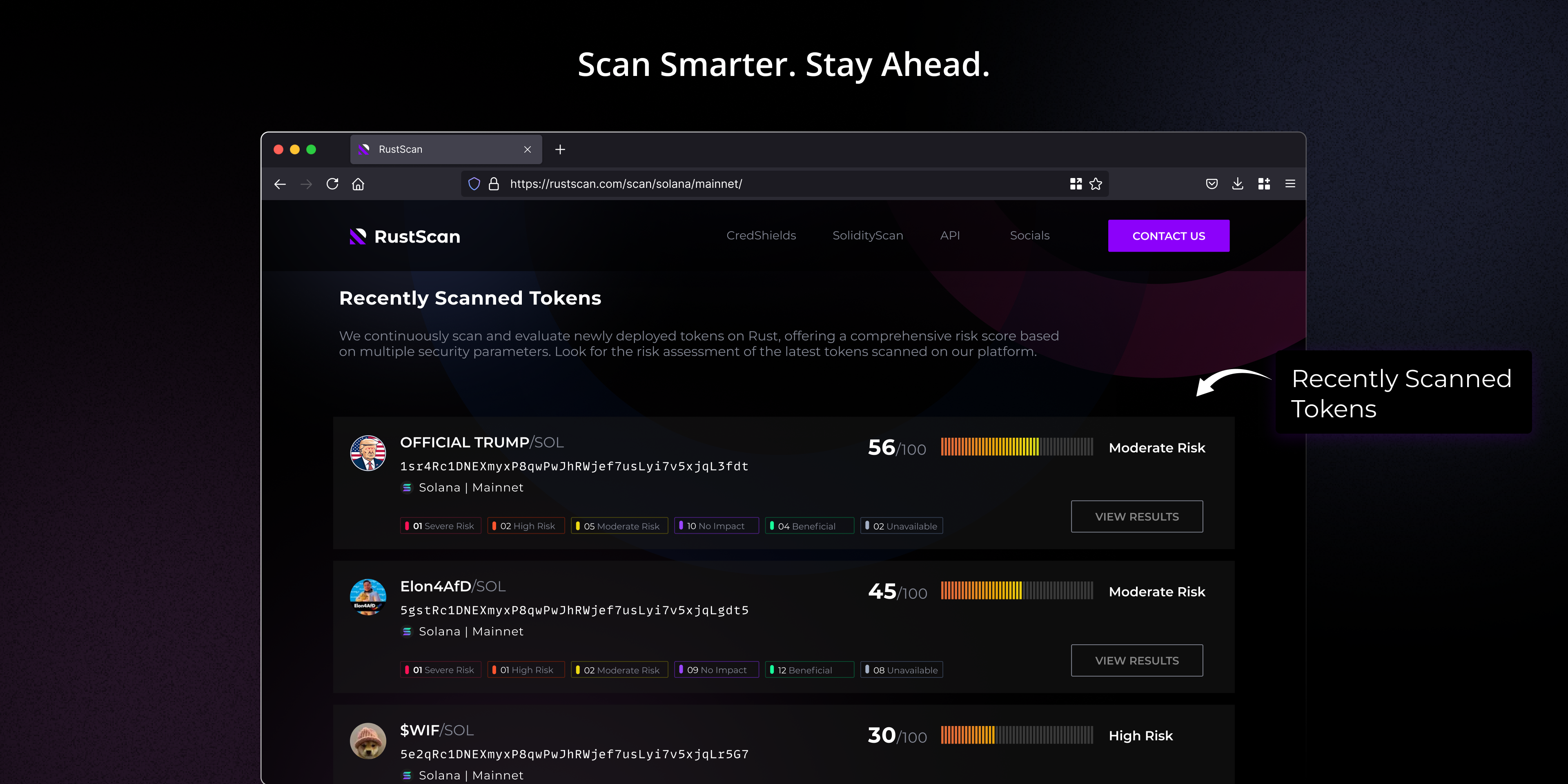Click '04 Beneficial' tag
The height and width of the screenshot is (784, 1568).
[810, 526]
